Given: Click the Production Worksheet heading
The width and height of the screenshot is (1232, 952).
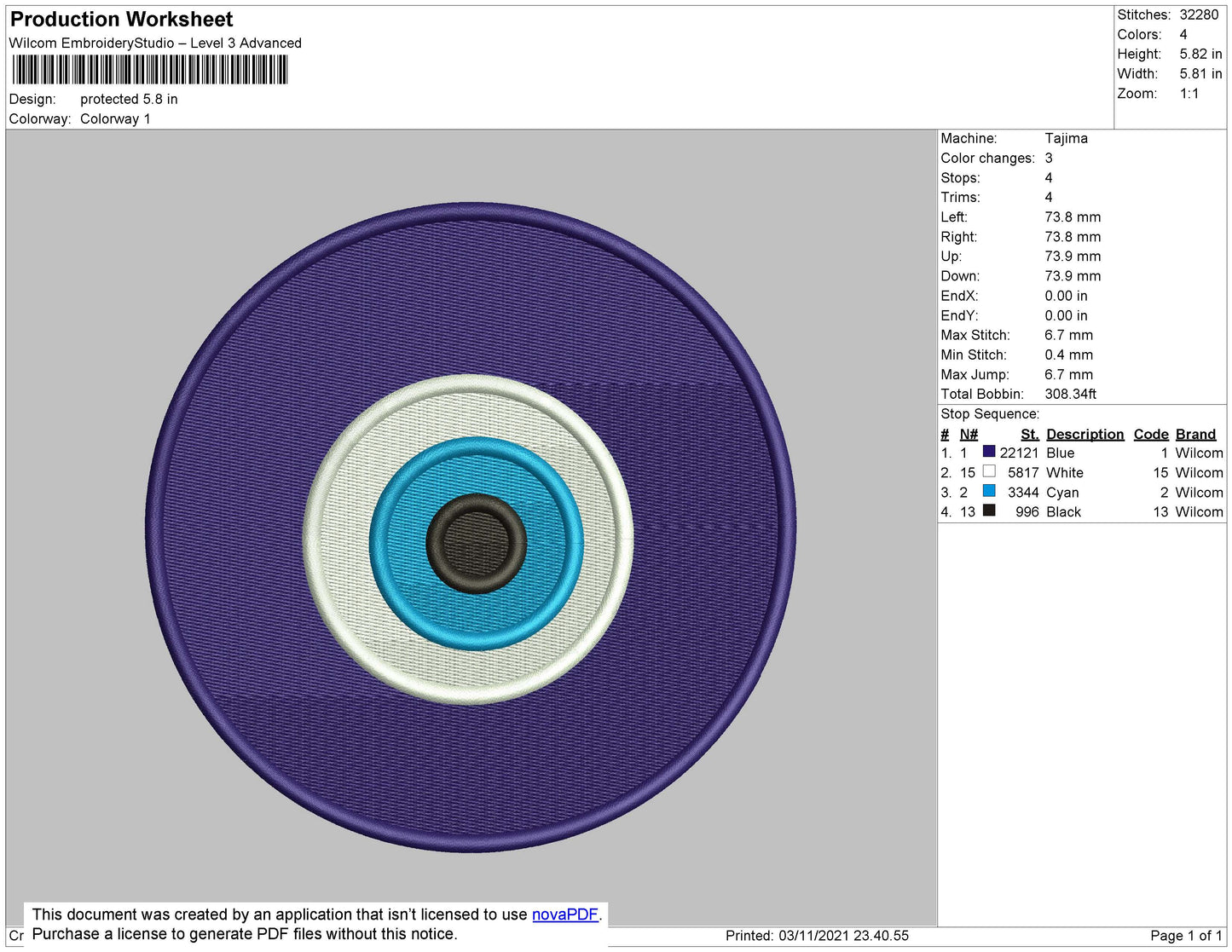Looking at the screenshot, I should coord(121,19).
